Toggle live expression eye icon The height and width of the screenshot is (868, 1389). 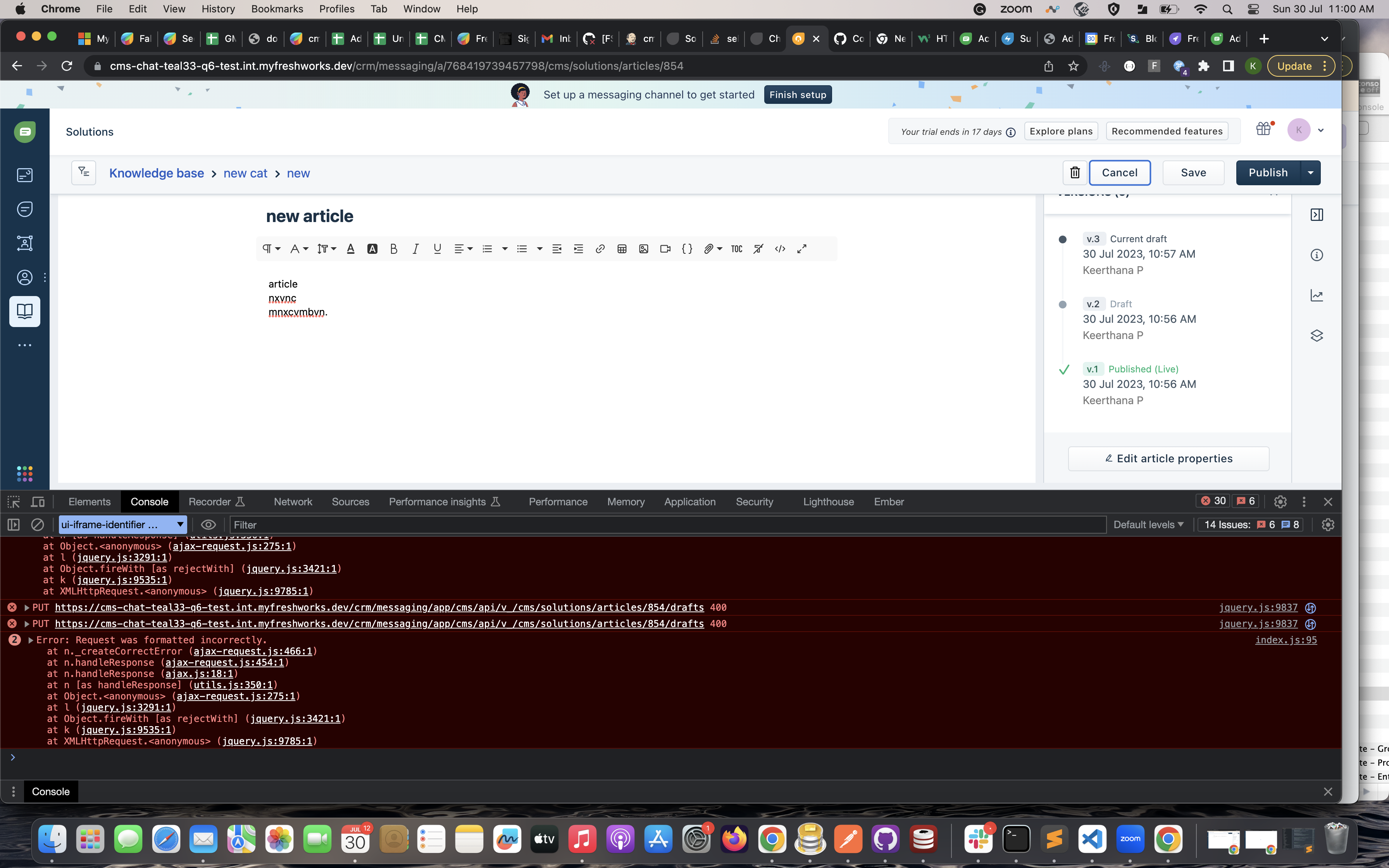click(x=209, y=525)
